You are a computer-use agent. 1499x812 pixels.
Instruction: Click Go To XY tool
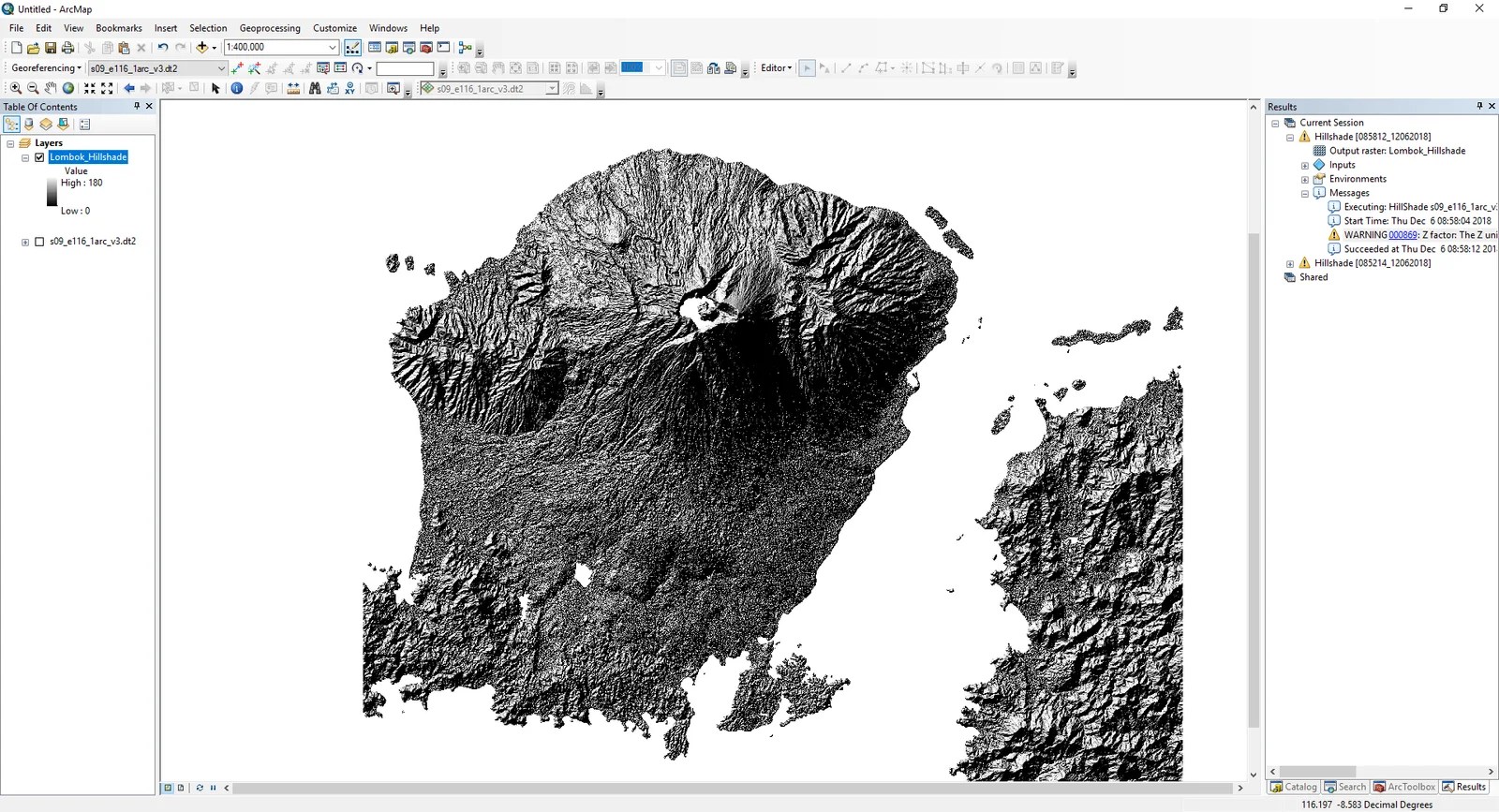click(349, 88)
